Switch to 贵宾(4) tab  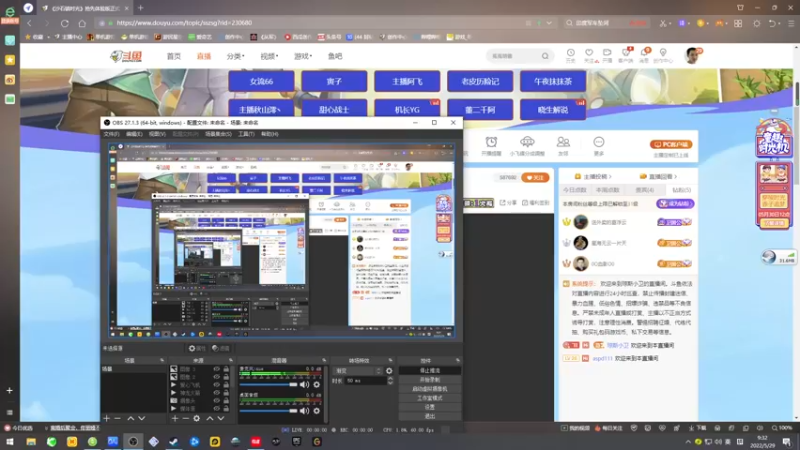[644, 190]
